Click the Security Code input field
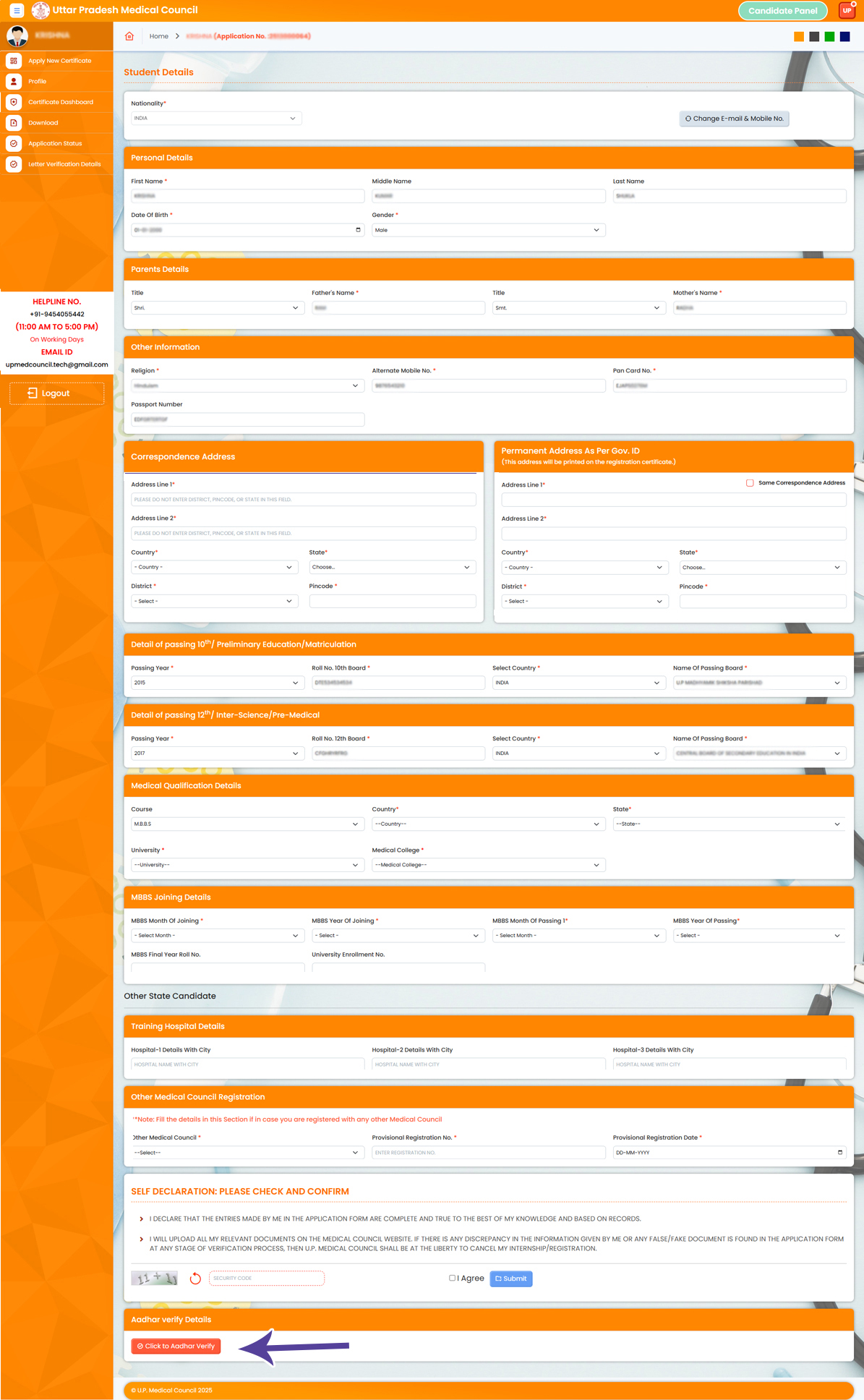The image size is (864, 1400). [266, 1279]
